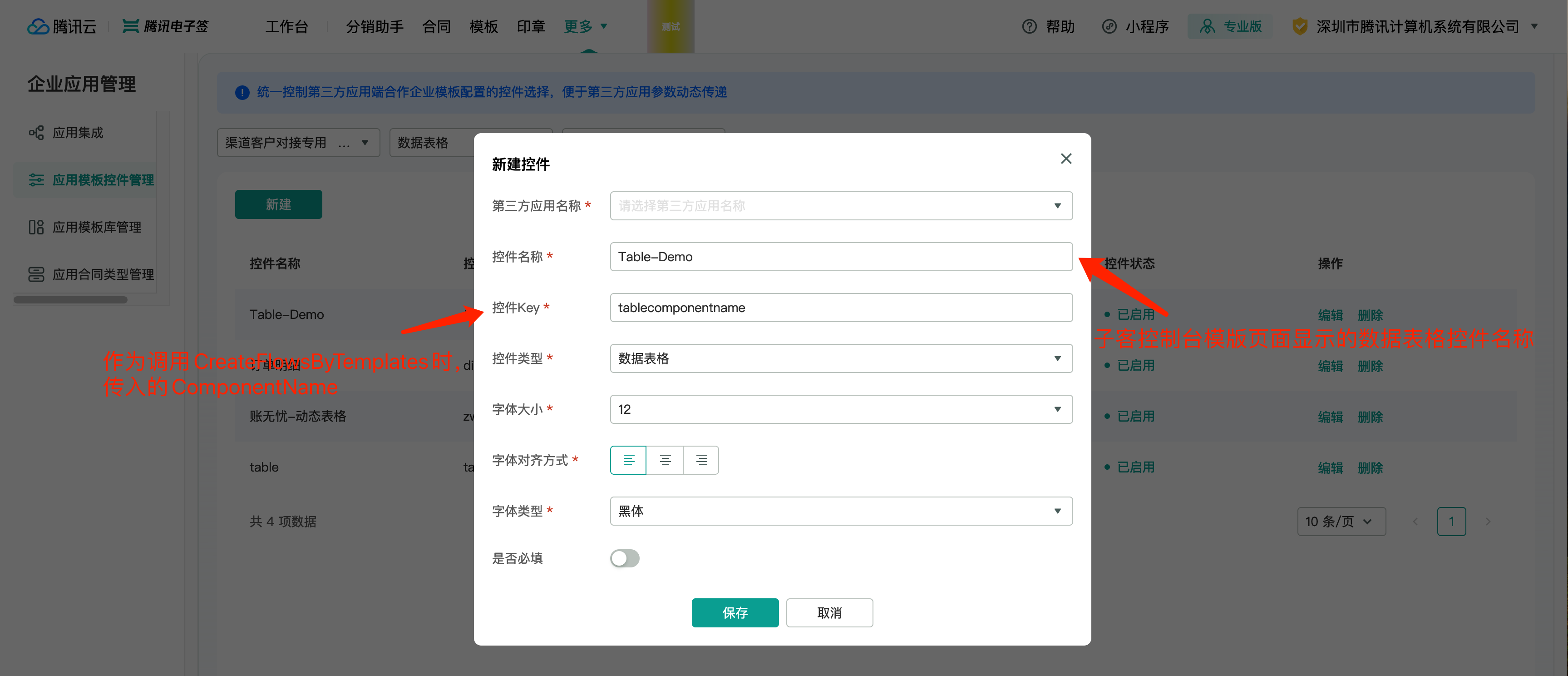Click the 小程序 mini-program icon
Image resolution: width=1568 pixels, height=676 pixels.
(1109, 27)
